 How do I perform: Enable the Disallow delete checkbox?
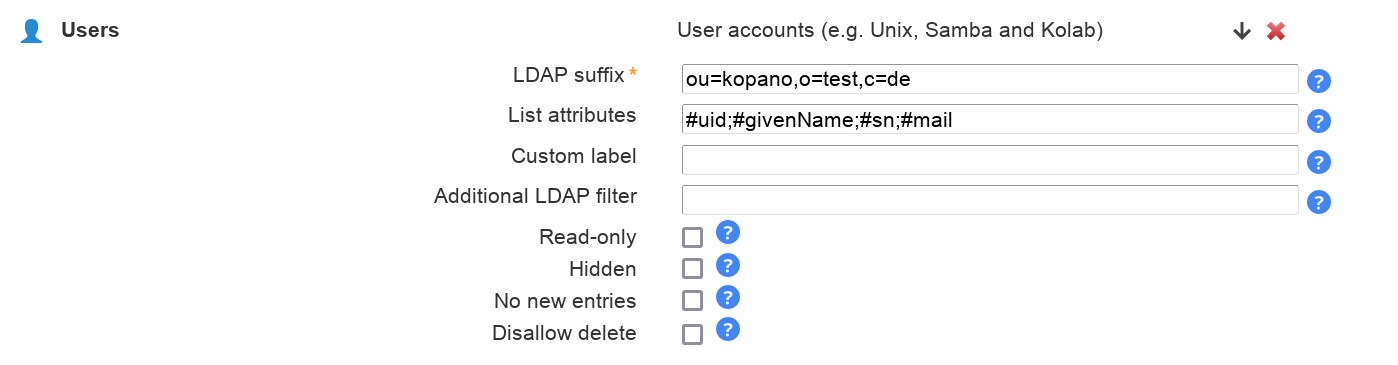pos(692,334)
